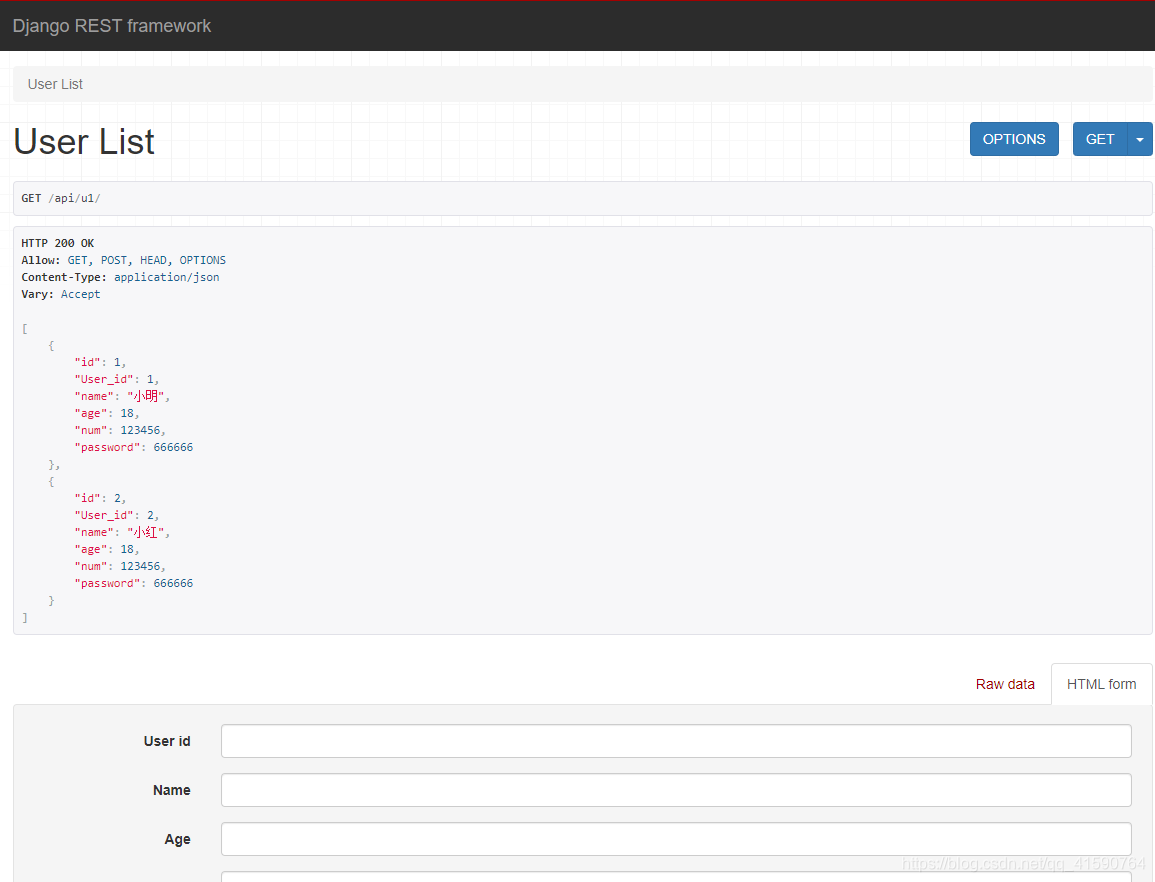1155x882 pixels.
Task: Click the HTTP 200 OK status line
Action: click(x=57, y=243)
